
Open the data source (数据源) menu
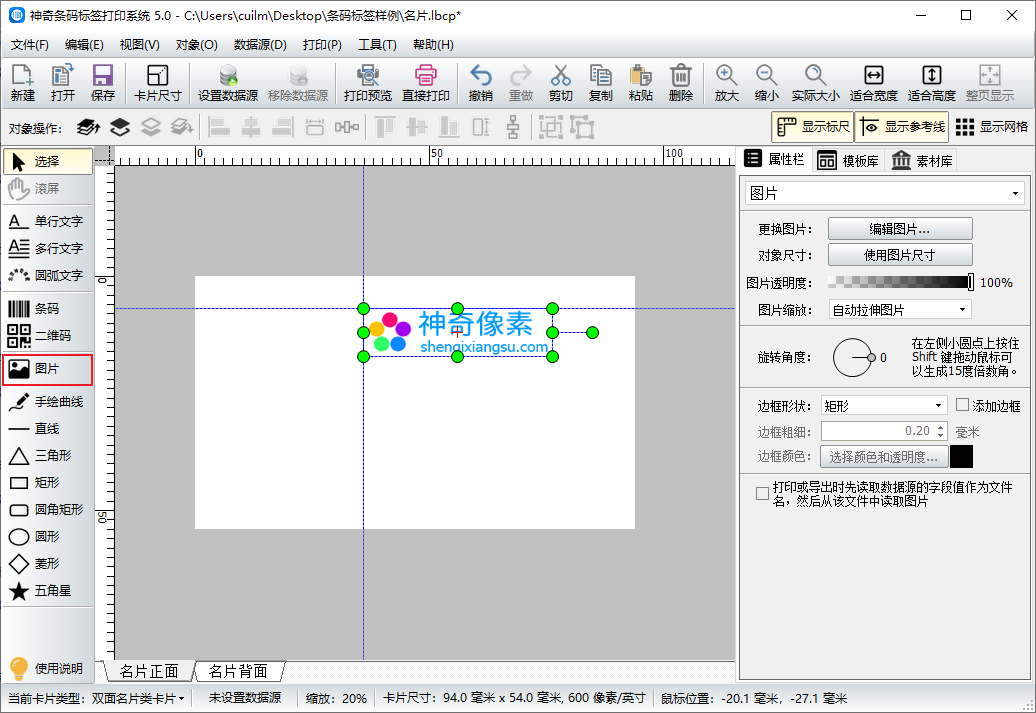[260, 45]
